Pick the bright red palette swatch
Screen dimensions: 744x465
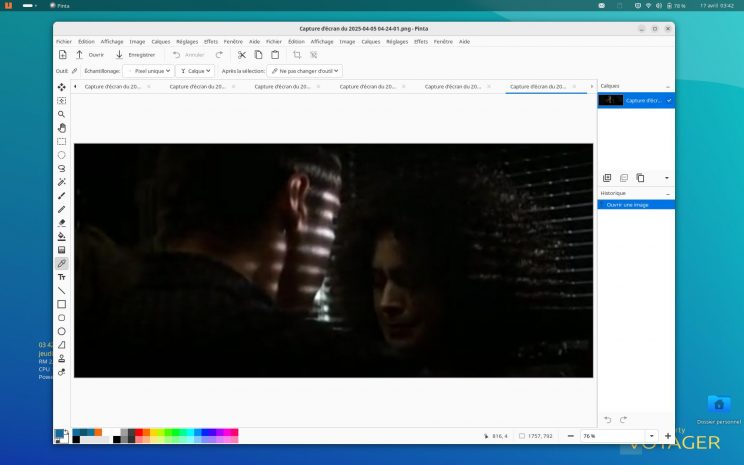tap(139, 432)
